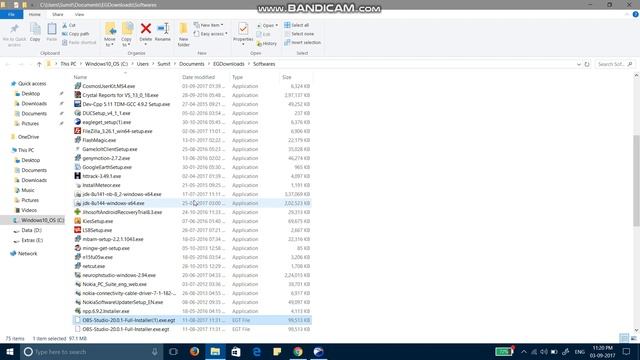Open OneDrive in navigation pane

pyautogui.click(x=28, y=137)
